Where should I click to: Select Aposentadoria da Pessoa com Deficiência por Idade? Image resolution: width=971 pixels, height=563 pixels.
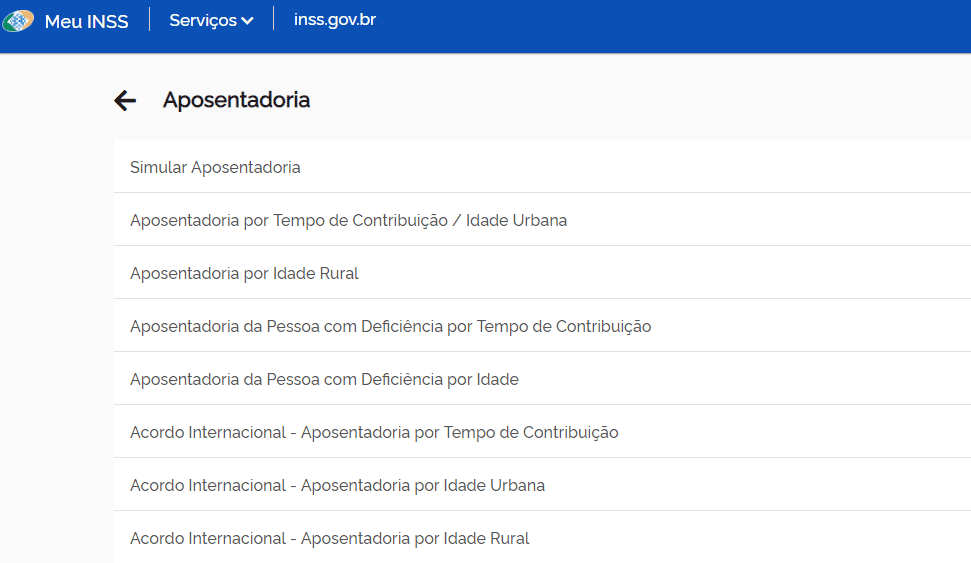(x=542, y=378)
